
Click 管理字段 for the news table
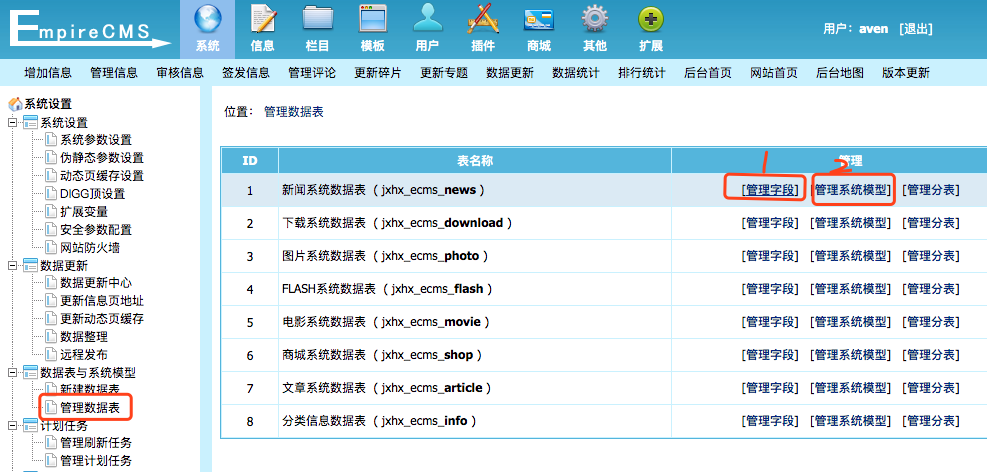[770, 190]
